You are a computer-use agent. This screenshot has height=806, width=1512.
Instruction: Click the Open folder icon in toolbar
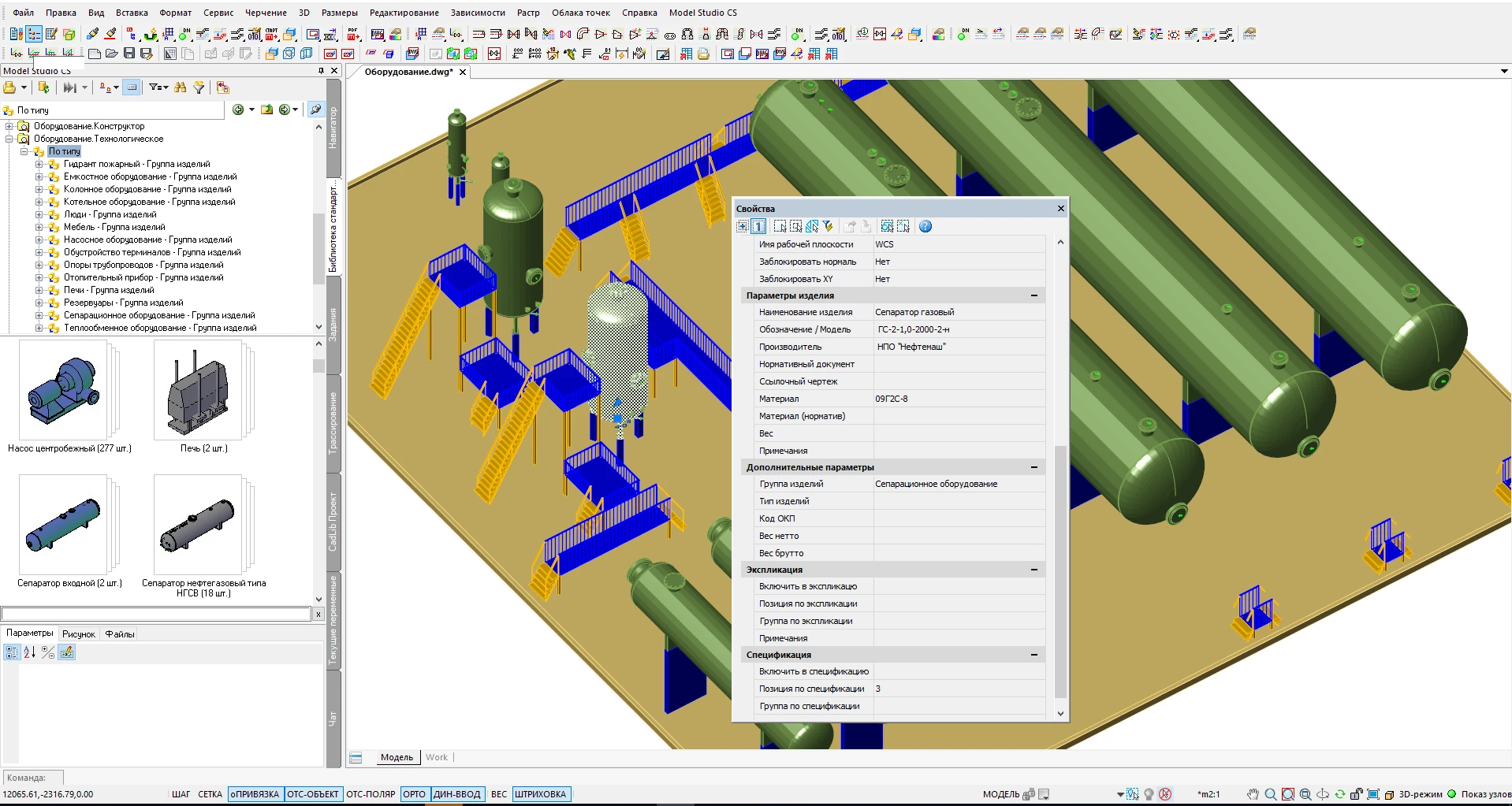coord(112,54)
